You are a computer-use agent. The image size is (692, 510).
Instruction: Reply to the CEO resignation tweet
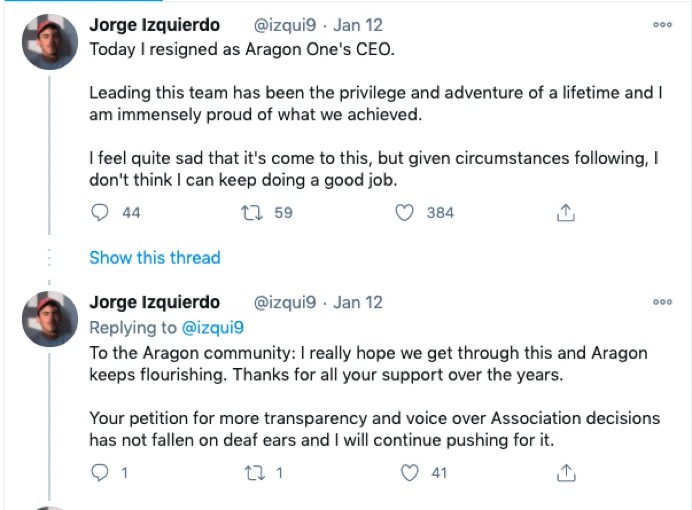tap(100, 212)
